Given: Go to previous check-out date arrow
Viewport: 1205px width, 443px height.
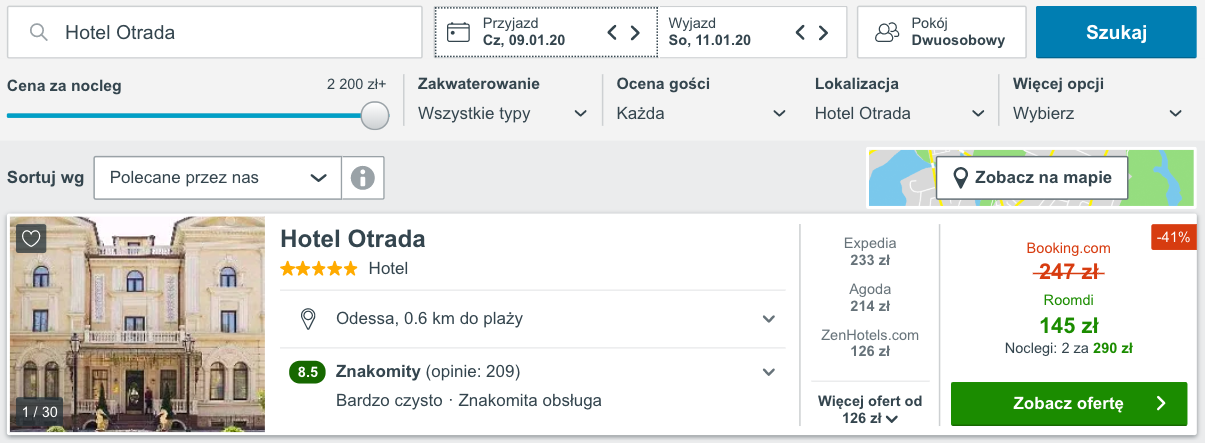Looking at the screenshot, I should [801, 33].
